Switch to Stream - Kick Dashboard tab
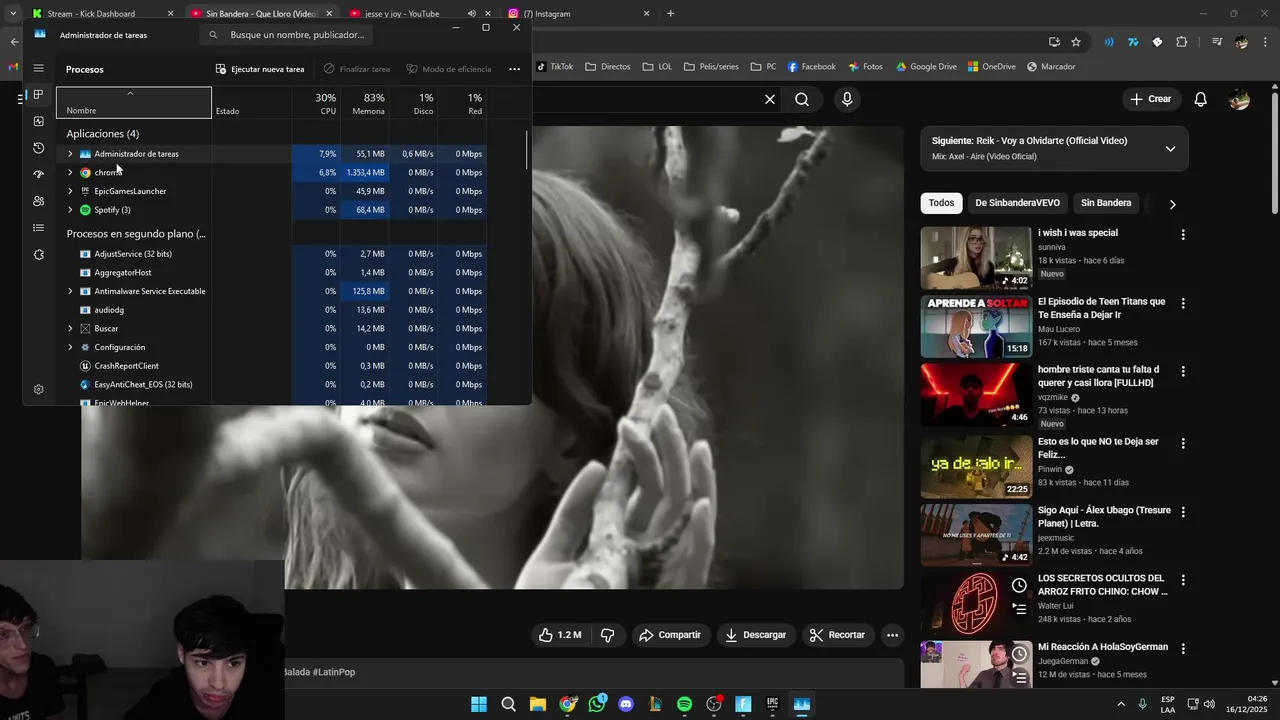The height and width of the screenshot is (720, 1280). click(x=102, y=14)
